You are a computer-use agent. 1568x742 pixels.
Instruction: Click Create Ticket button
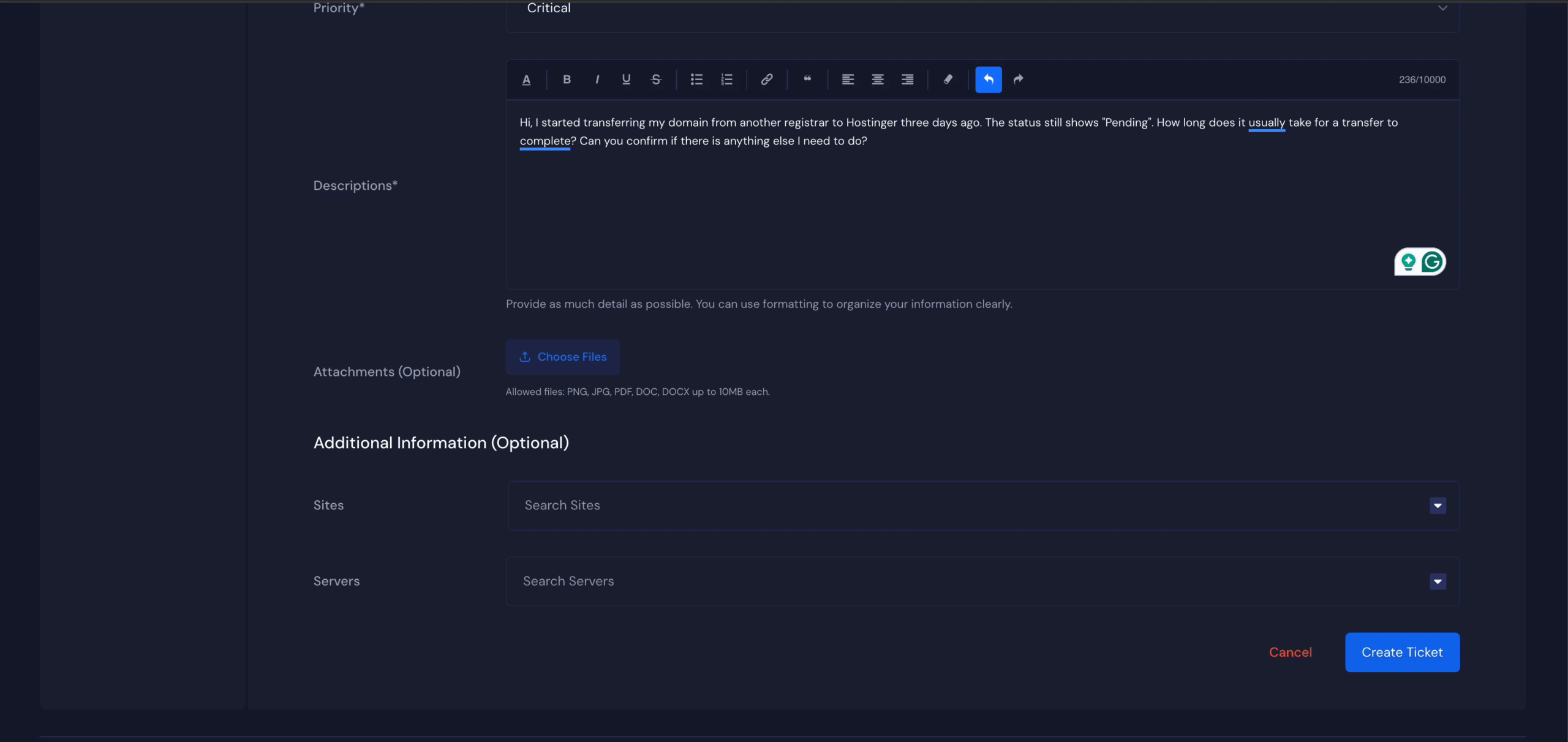click(1401, 653)
